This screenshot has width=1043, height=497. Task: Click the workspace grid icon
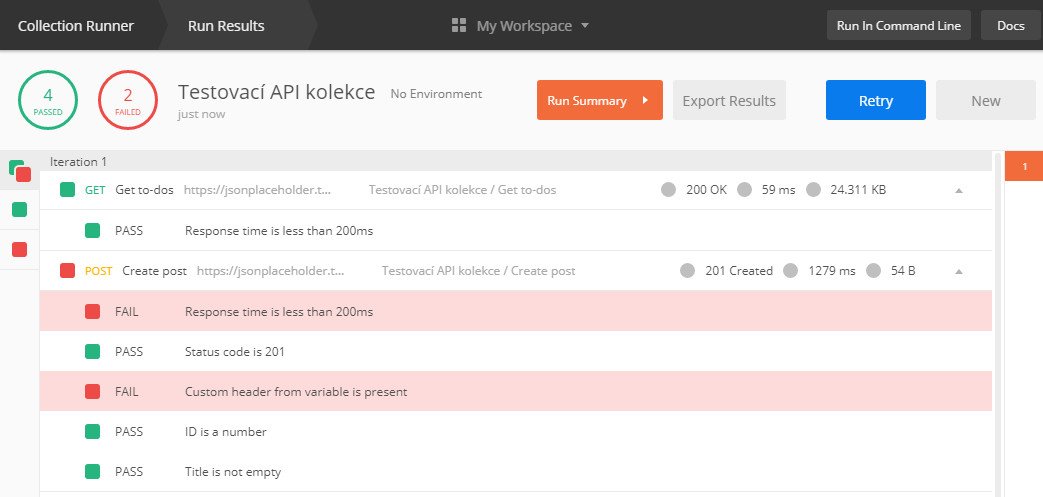click(x=458, y=26)
